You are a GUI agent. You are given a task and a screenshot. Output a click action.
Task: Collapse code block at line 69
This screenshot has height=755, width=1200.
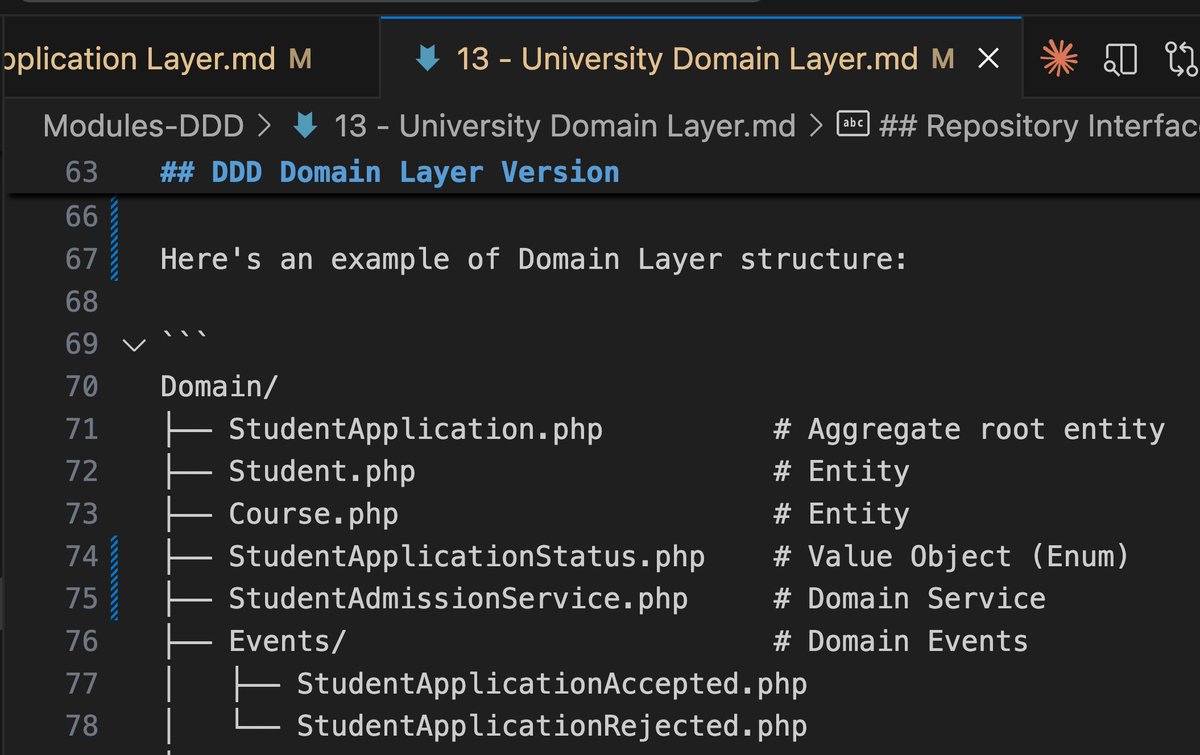(x=133, y=345)
